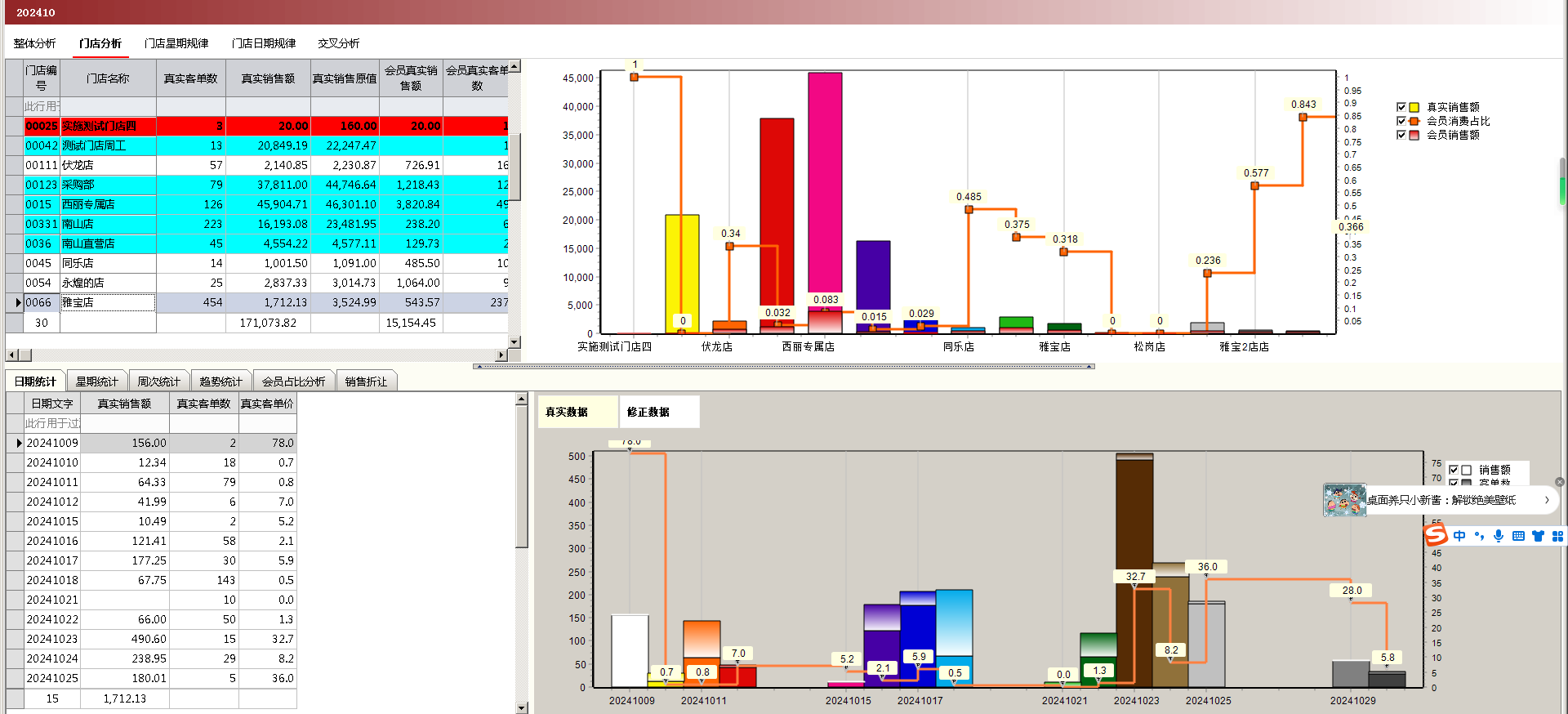
Task: Click store table scroll-left arrow
Action: (11, 355)
